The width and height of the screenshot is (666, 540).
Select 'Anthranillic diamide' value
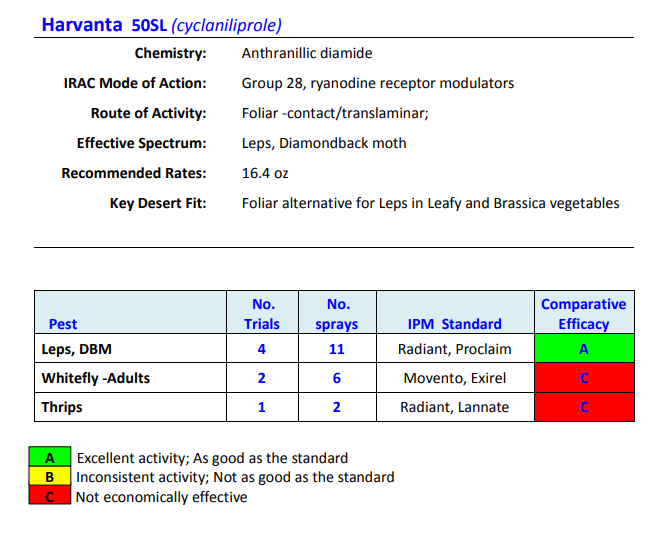(x=307, y=53)
